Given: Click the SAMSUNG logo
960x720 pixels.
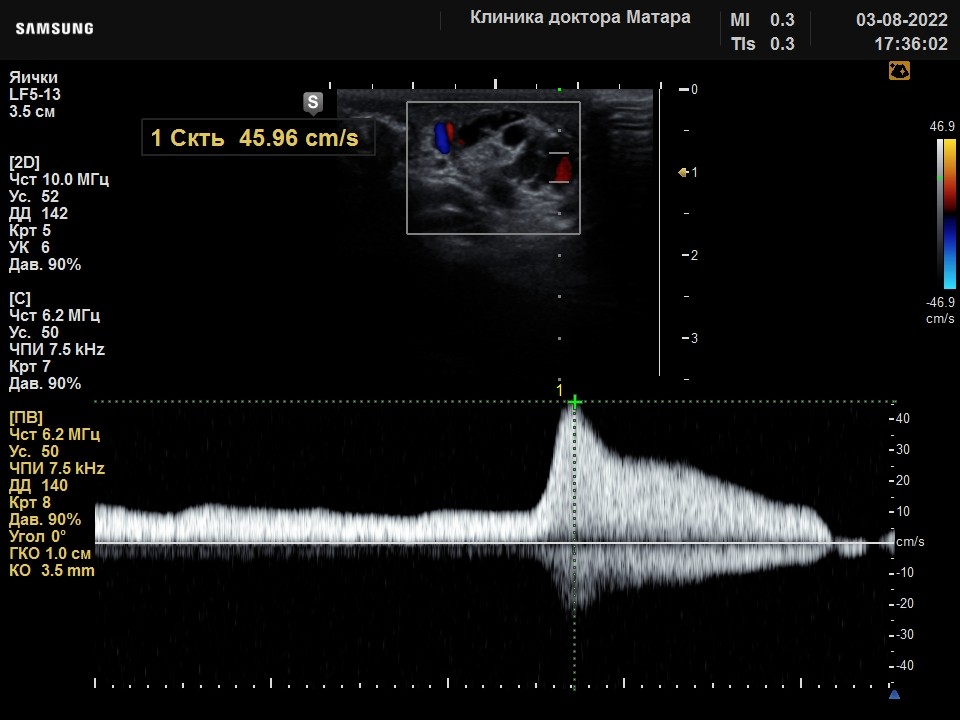Looking at the screenshot, I should coord(54,29).
